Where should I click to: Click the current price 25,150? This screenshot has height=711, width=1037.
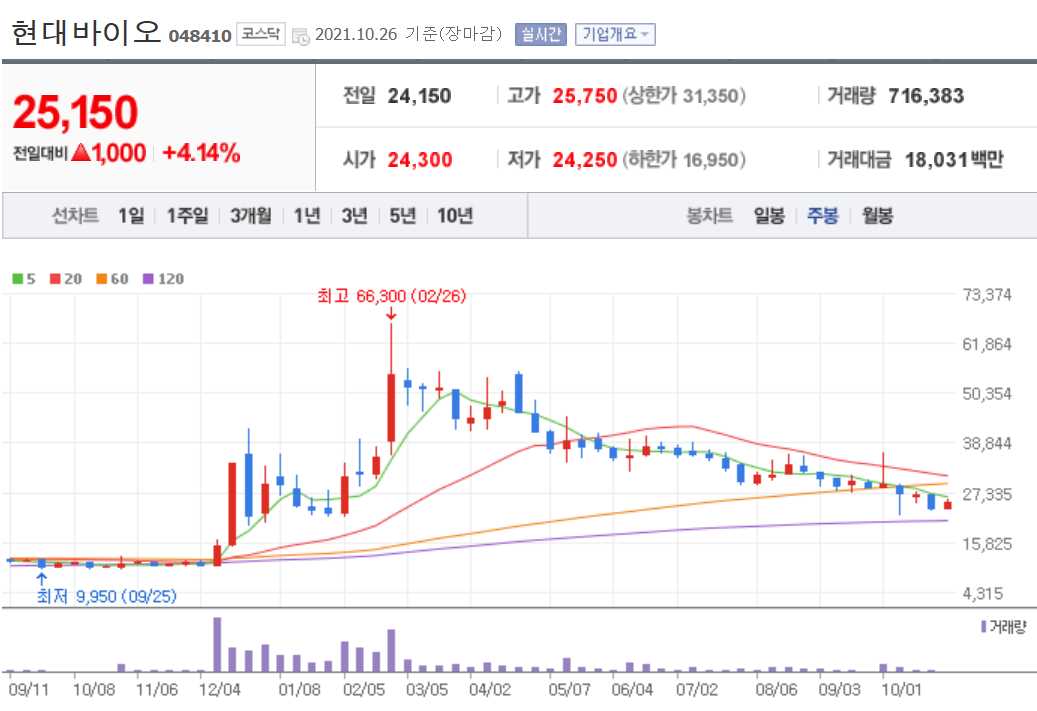[x=75, y=112]
